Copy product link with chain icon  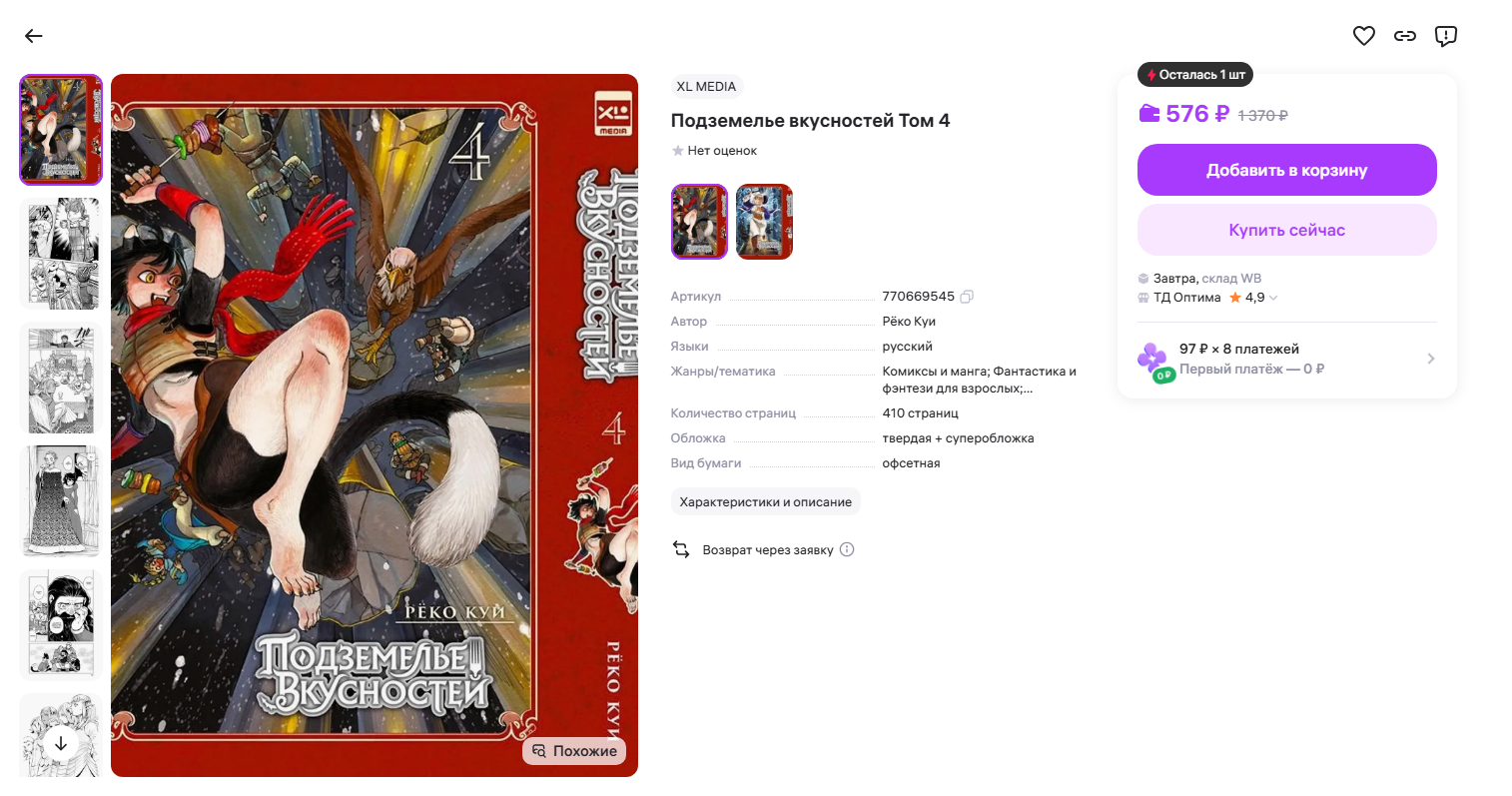[x=1405, y=36]
